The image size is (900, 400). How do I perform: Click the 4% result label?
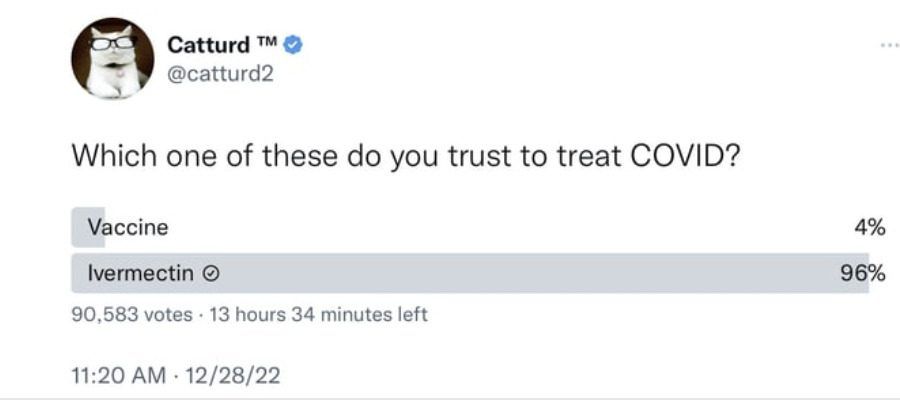click(869, 227)
